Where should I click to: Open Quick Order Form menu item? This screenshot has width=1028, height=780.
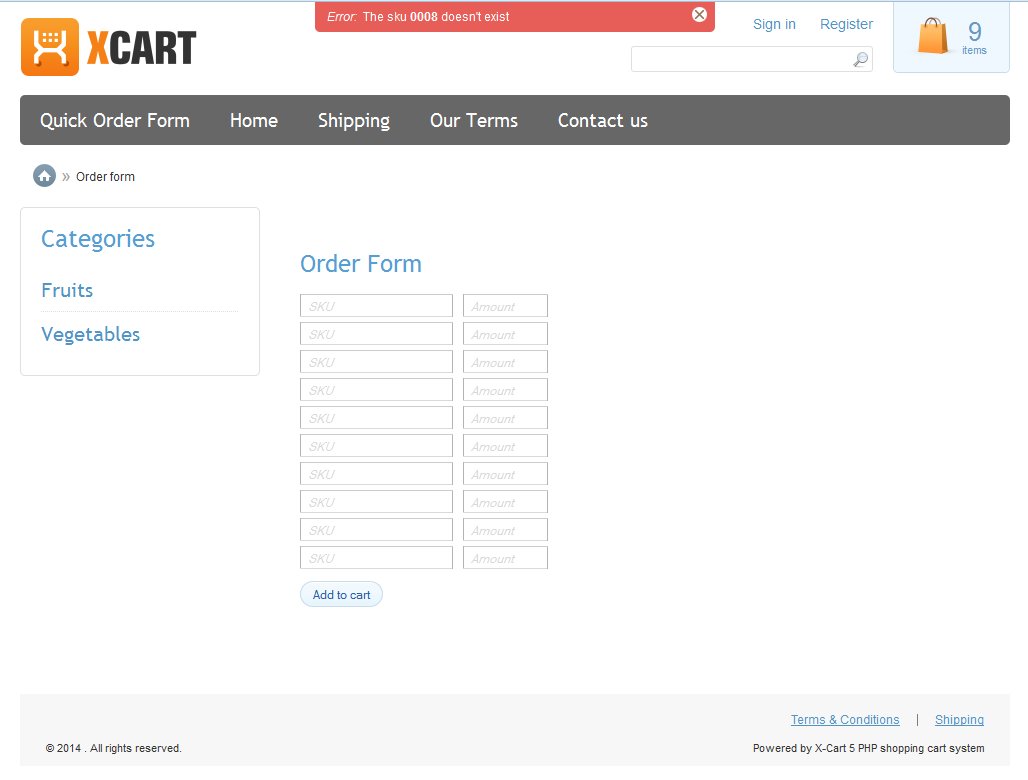point(115,121)
